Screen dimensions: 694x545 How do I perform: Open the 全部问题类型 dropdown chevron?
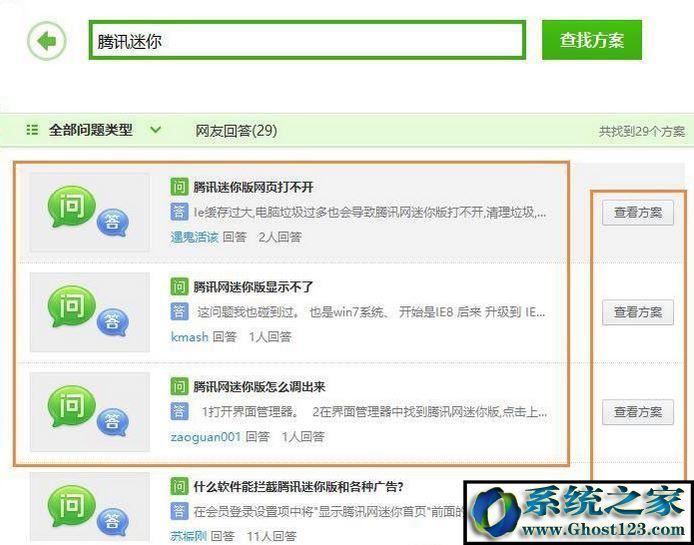tap(155, 130)
